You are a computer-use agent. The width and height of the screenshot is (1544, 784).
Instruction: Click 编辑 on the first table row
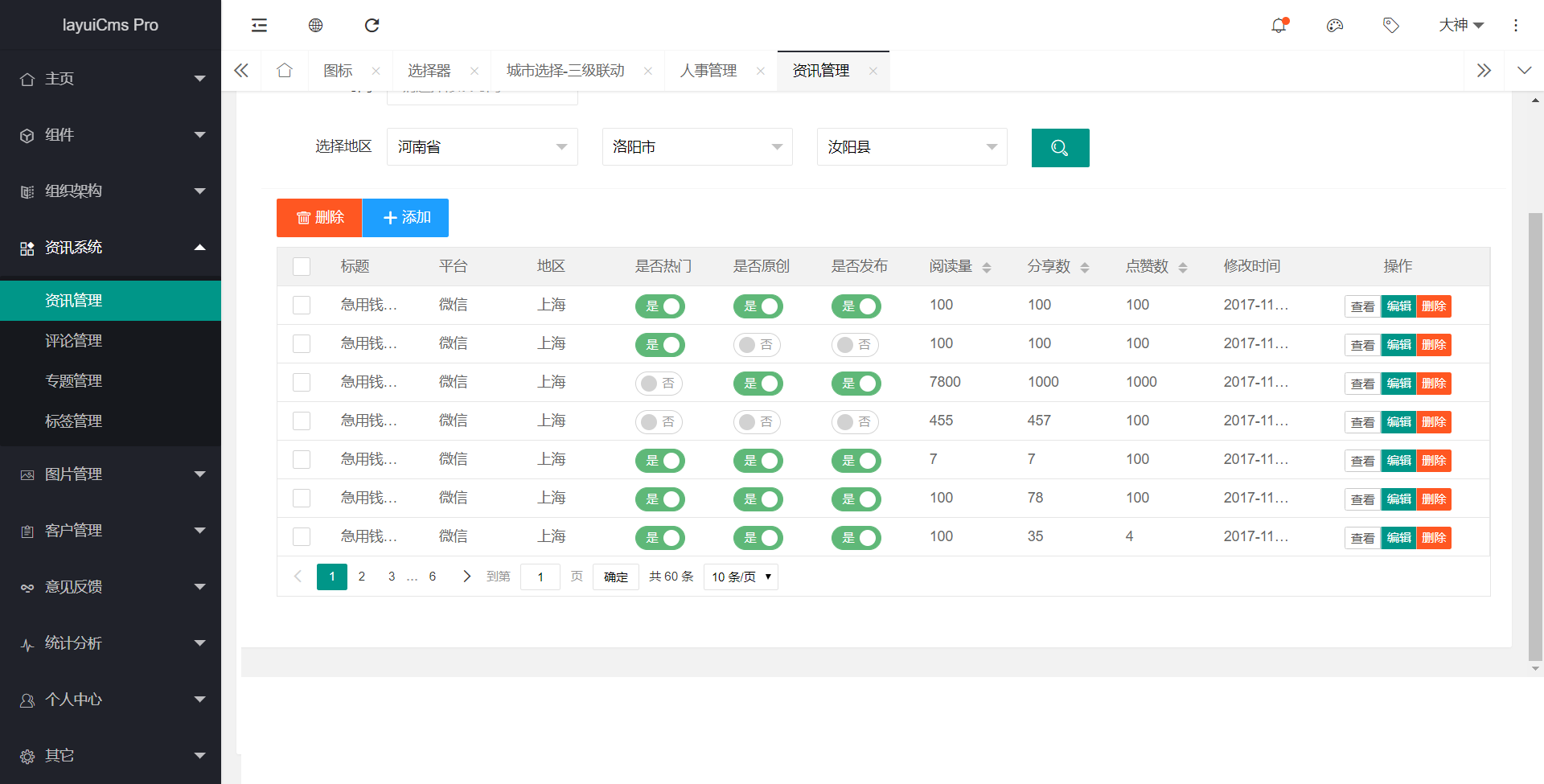[x=1398, y=306]
